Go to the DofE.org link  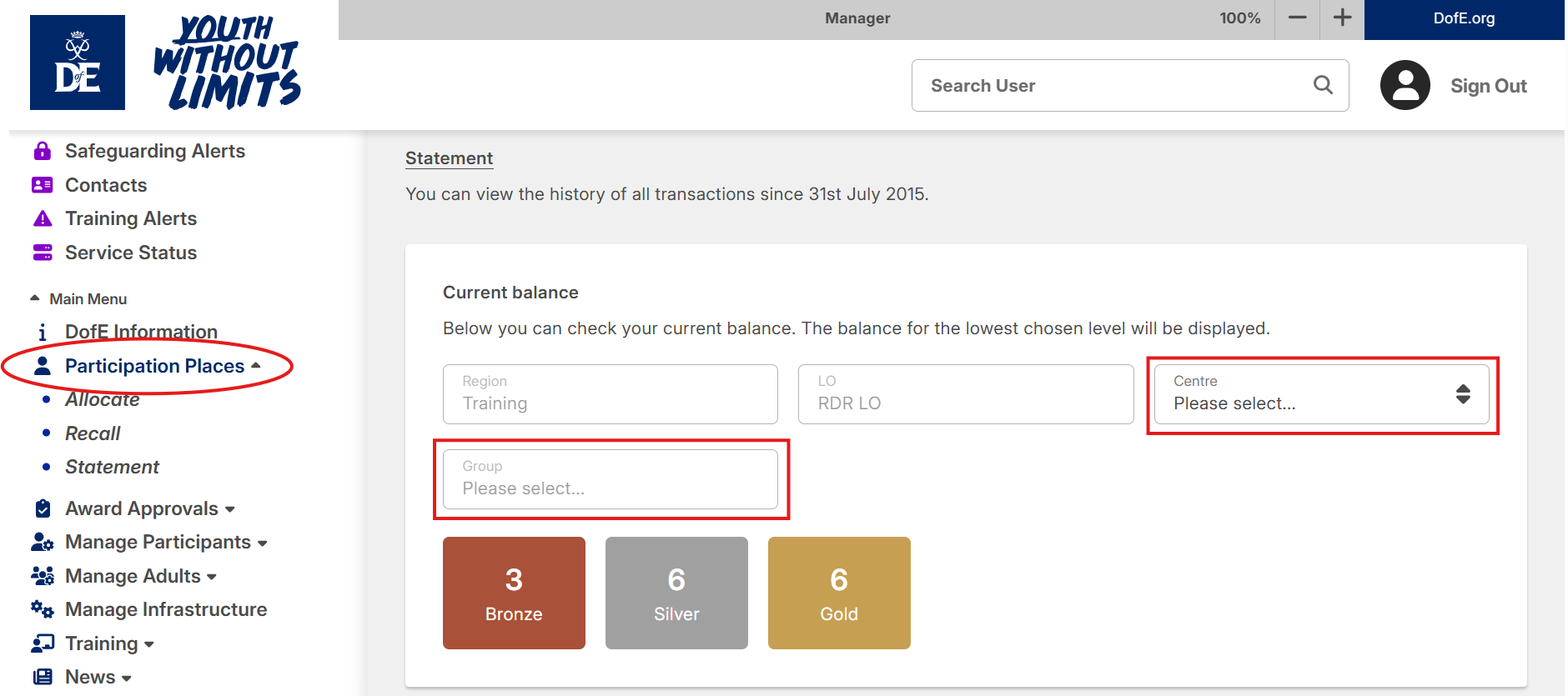click(x=1464, y=18)
